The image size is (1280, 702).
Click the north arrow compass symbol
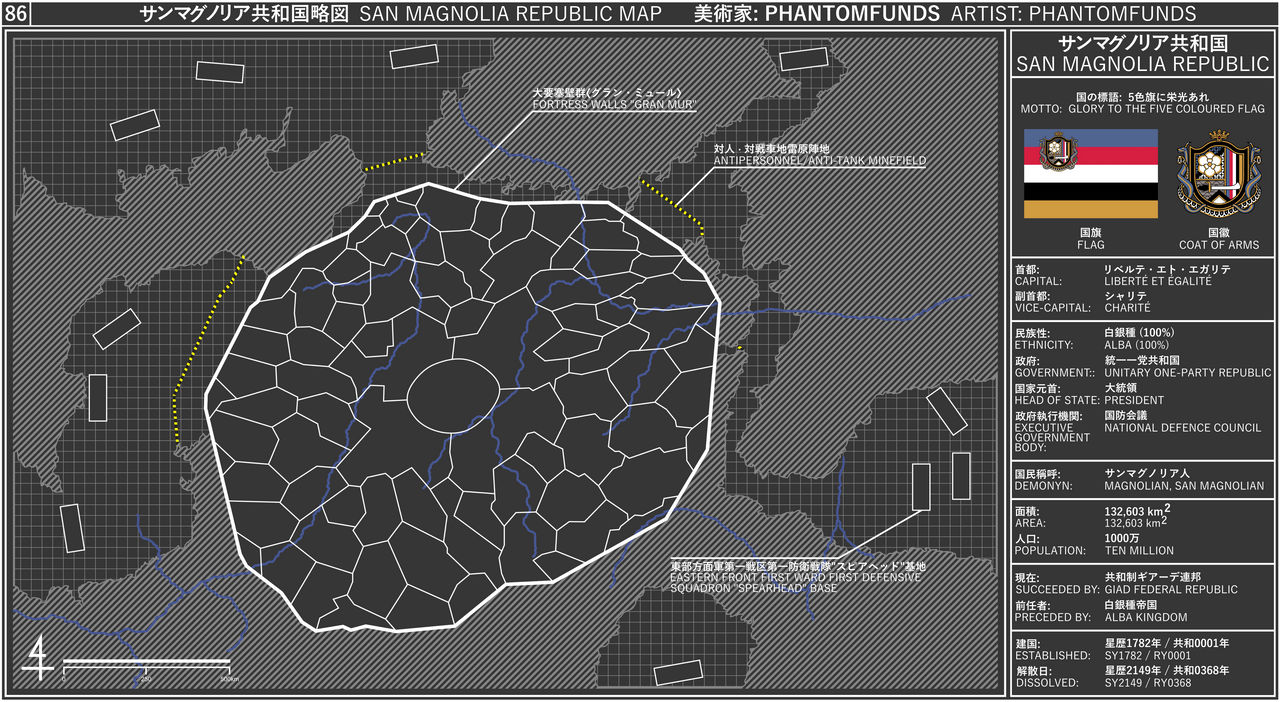38,658
